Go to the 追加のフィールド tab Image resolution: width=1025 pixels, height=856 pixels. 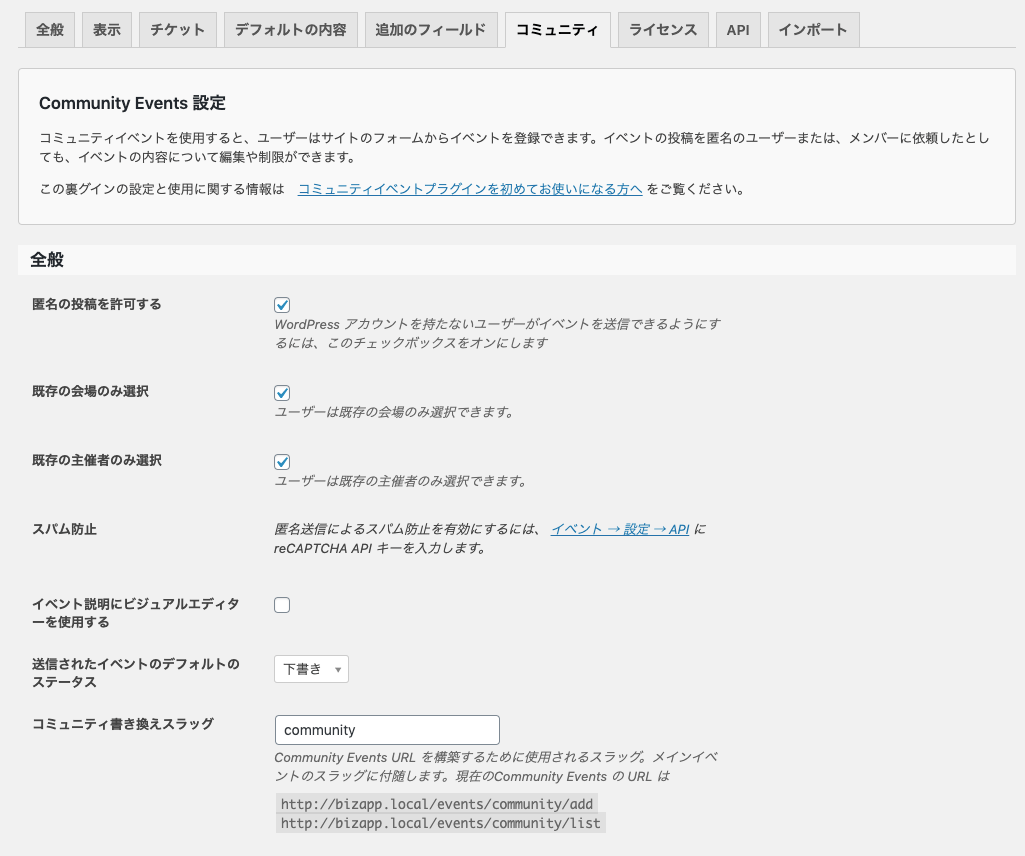[431, 30]
